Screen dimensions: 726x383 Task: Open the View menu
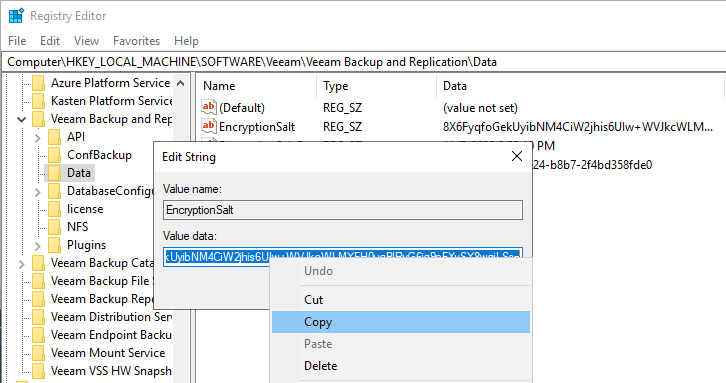point(87,41)
